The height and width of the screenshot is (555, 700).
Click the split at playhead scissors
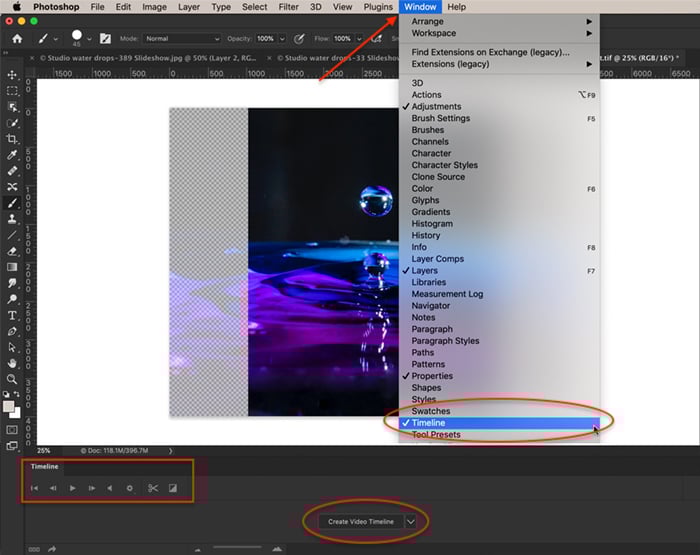pos(153,488)
